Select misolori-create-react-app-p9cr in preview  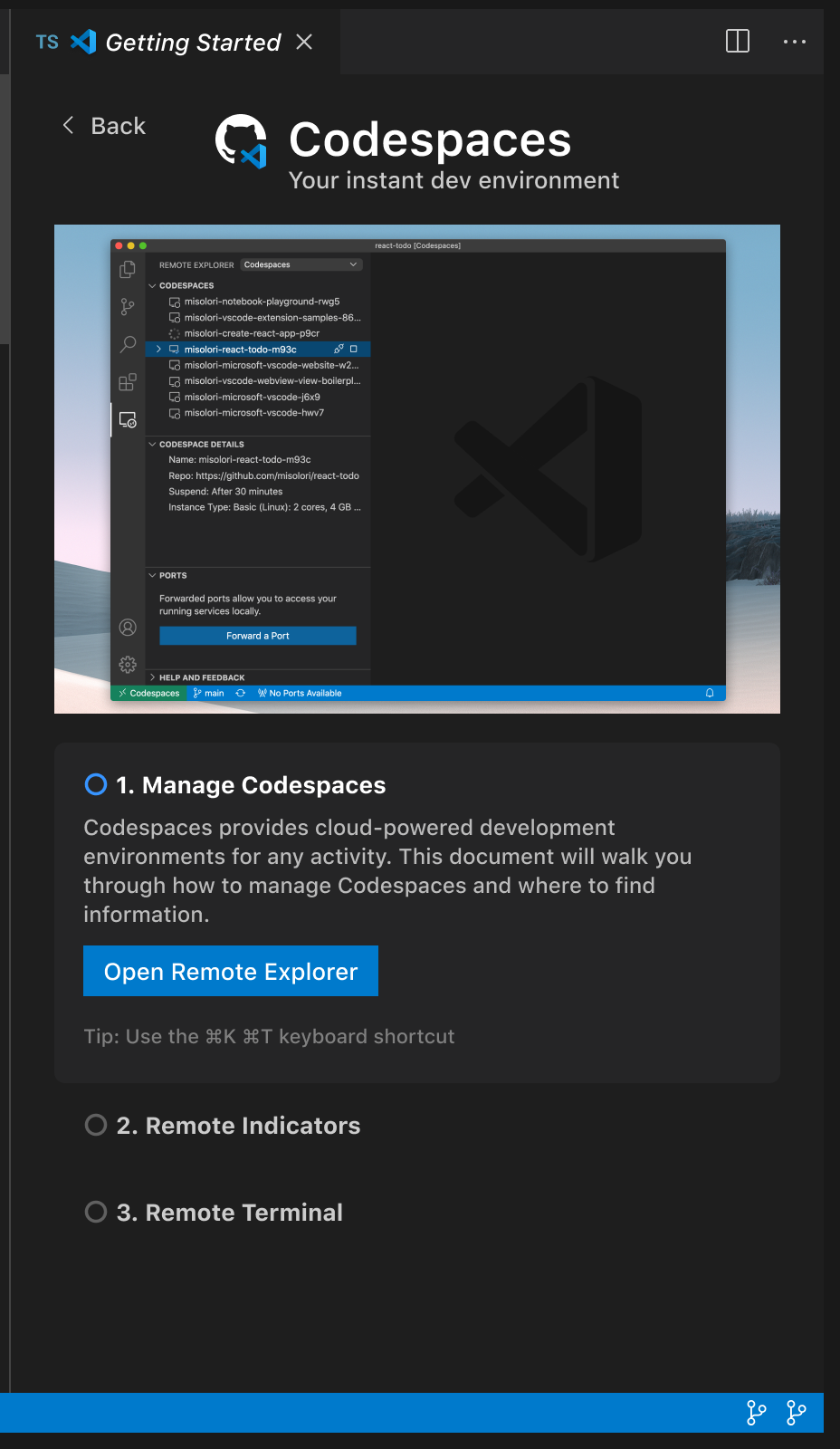click(x=252, y=333)
